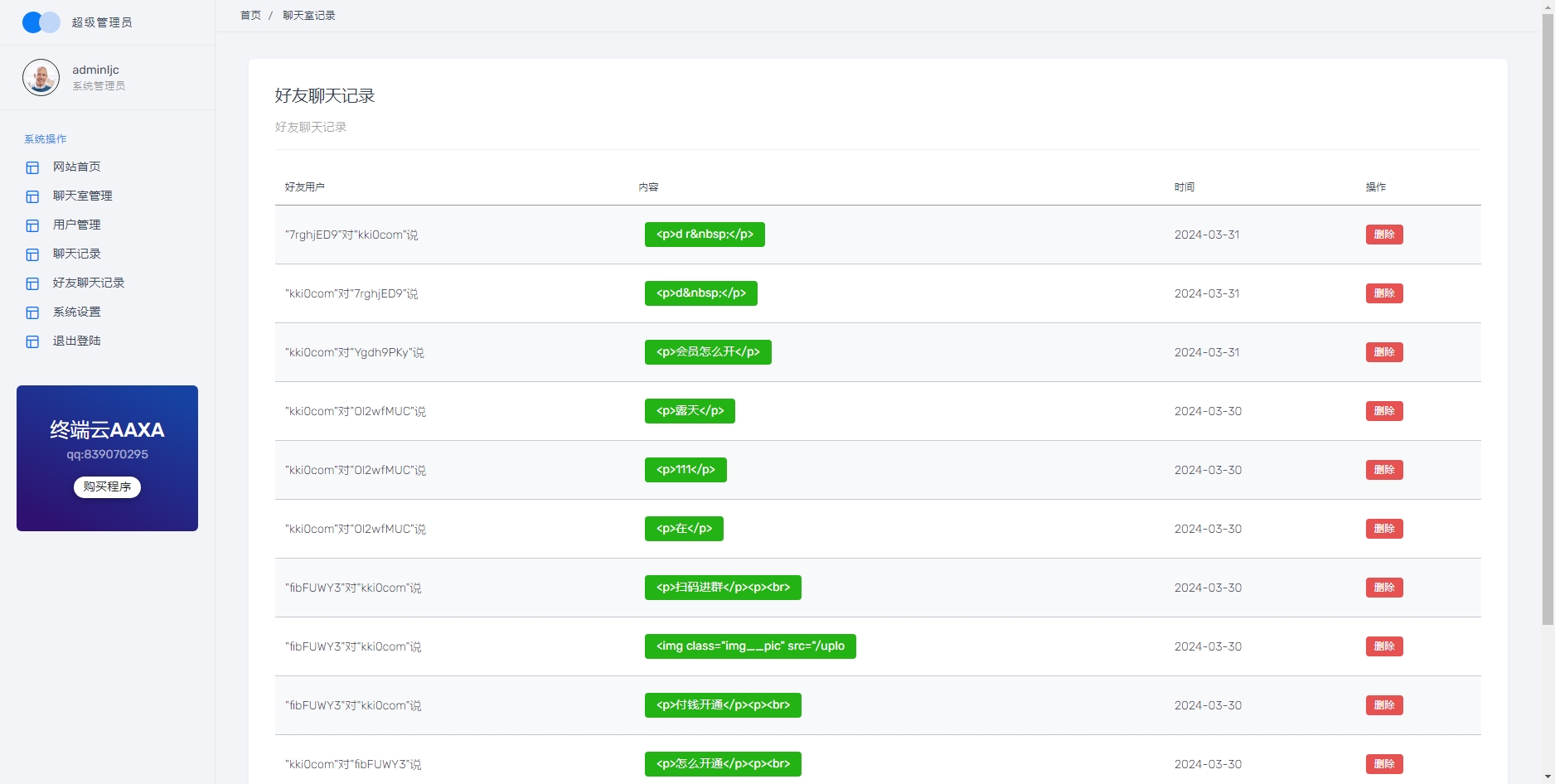This screenshot has width=1555, height=784.
Task: Click the 聊天记录 sidebar icon
Action: pyautogui.click(x=32, y=254)
